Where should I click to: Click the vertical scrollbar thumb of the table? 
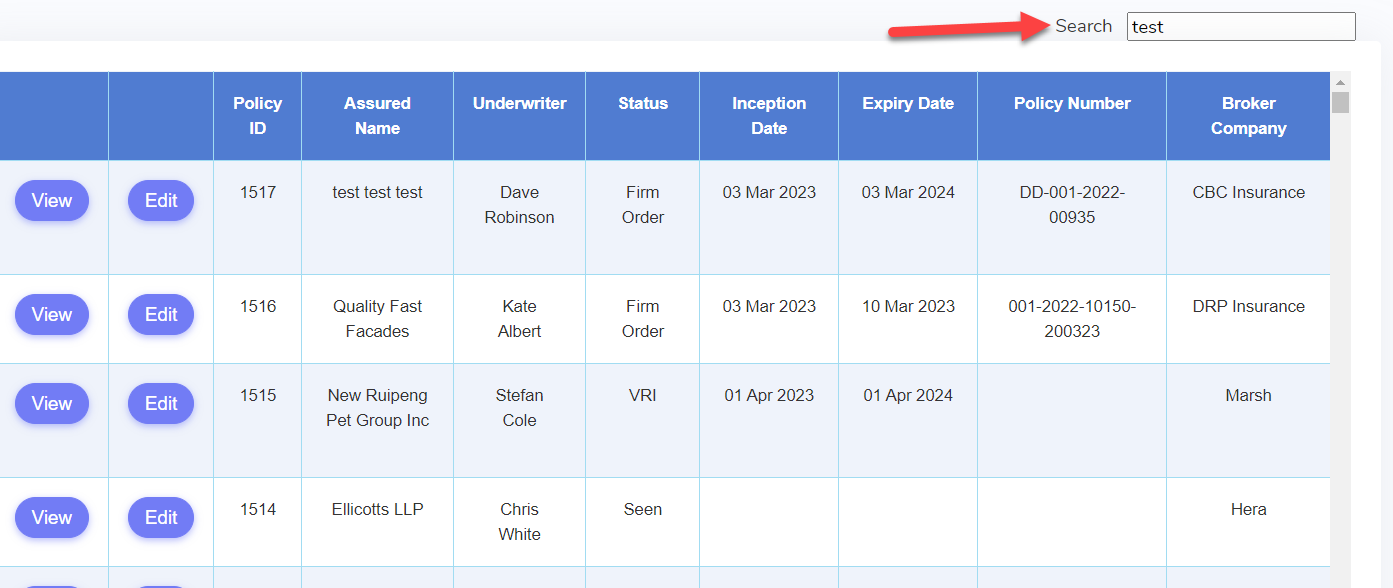click(1341, 102)
